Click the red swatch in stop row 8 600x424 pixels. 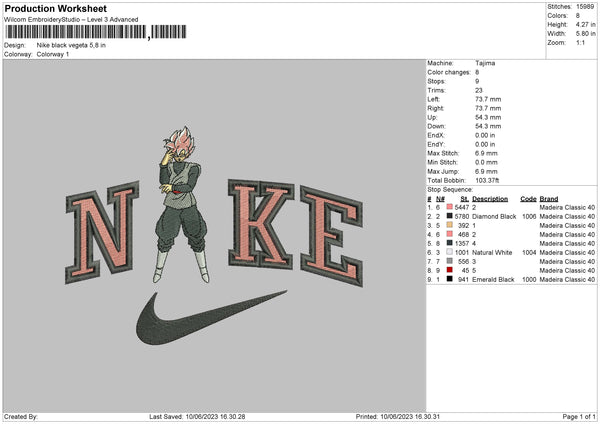tap(450, 270)
